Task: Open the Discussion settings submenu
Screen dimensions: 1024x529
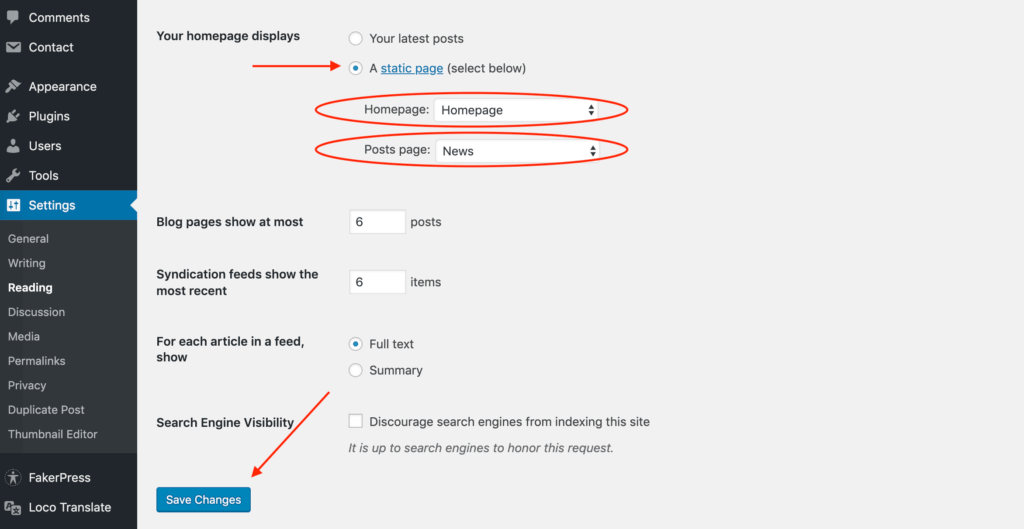Action: tap(36, 312)
